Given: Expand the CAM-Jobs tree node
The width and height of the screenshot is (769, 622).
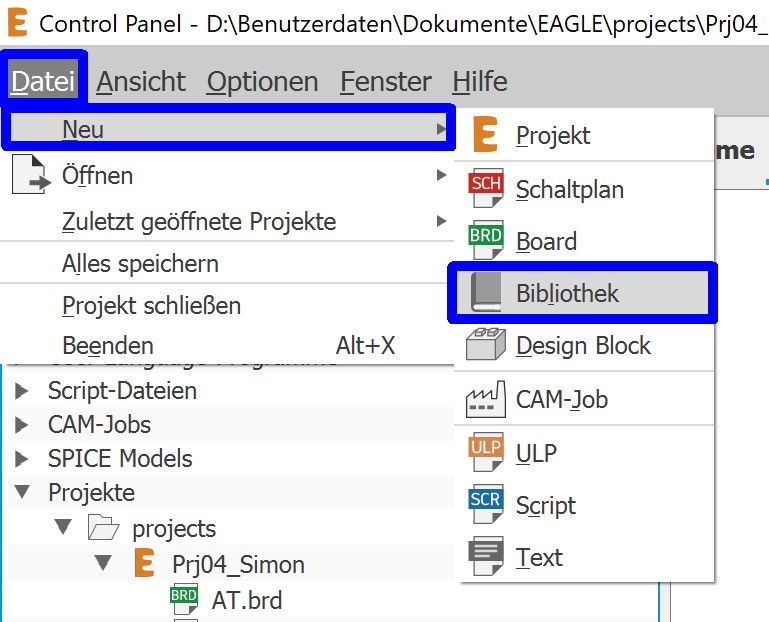Looking at the screenshot, I should [x=22, y=425].
